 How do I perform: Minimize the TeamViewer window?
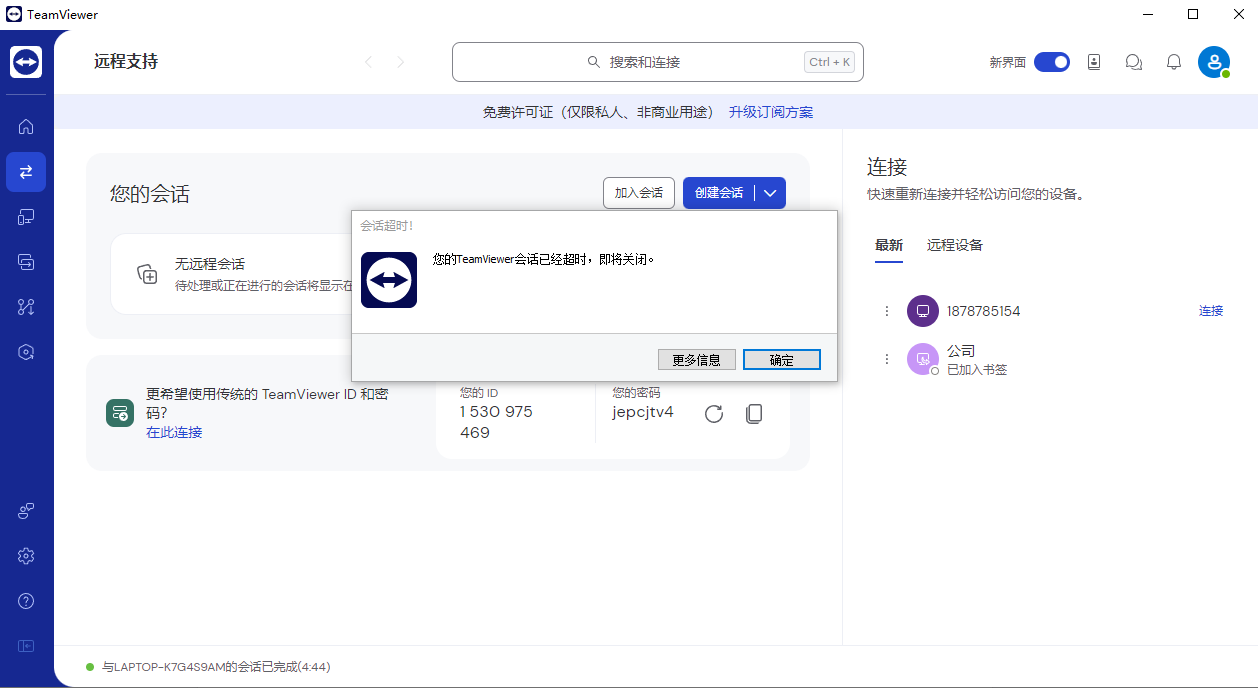pyautogui.click(x=1147, y=14)
